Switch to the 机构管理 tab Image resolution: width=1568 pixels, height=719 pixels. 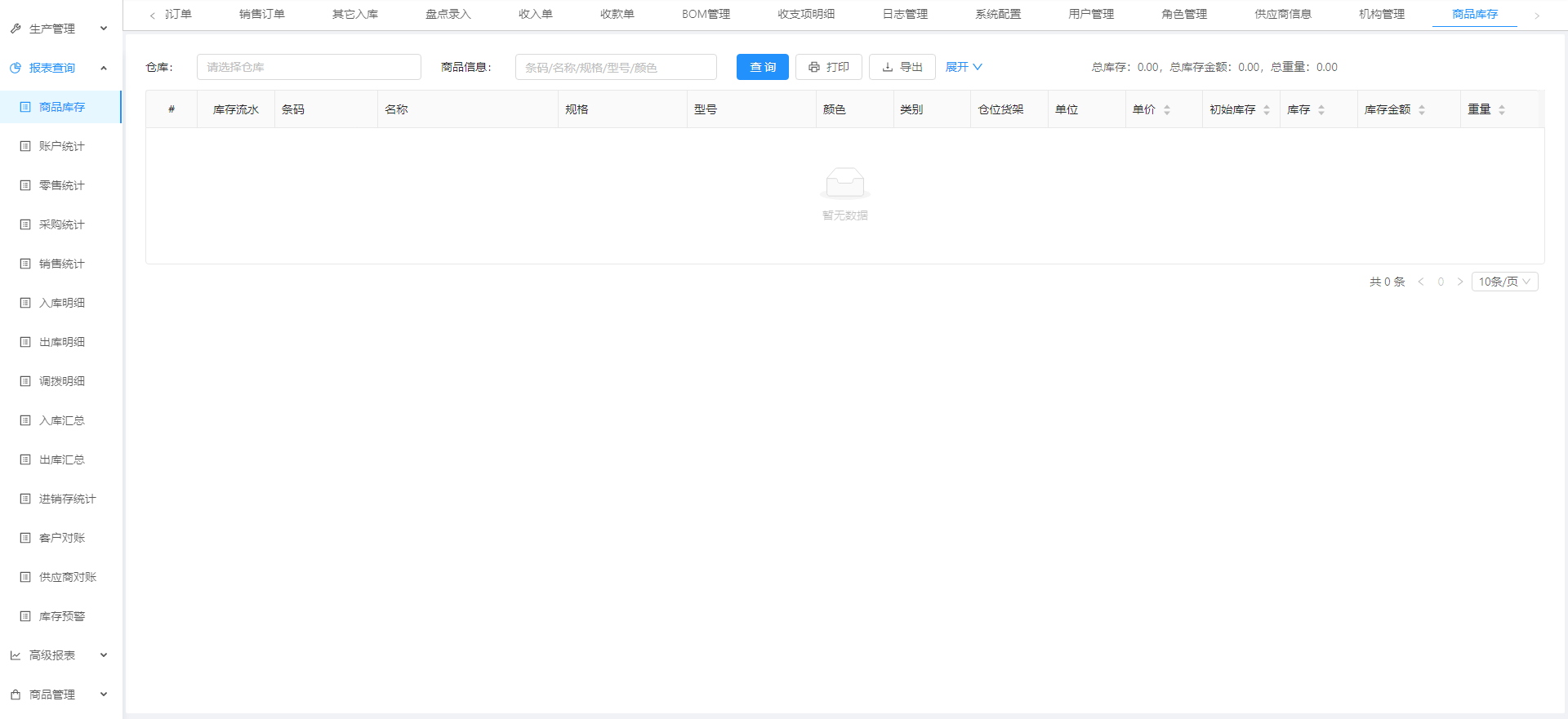[x=1382, y=14]
